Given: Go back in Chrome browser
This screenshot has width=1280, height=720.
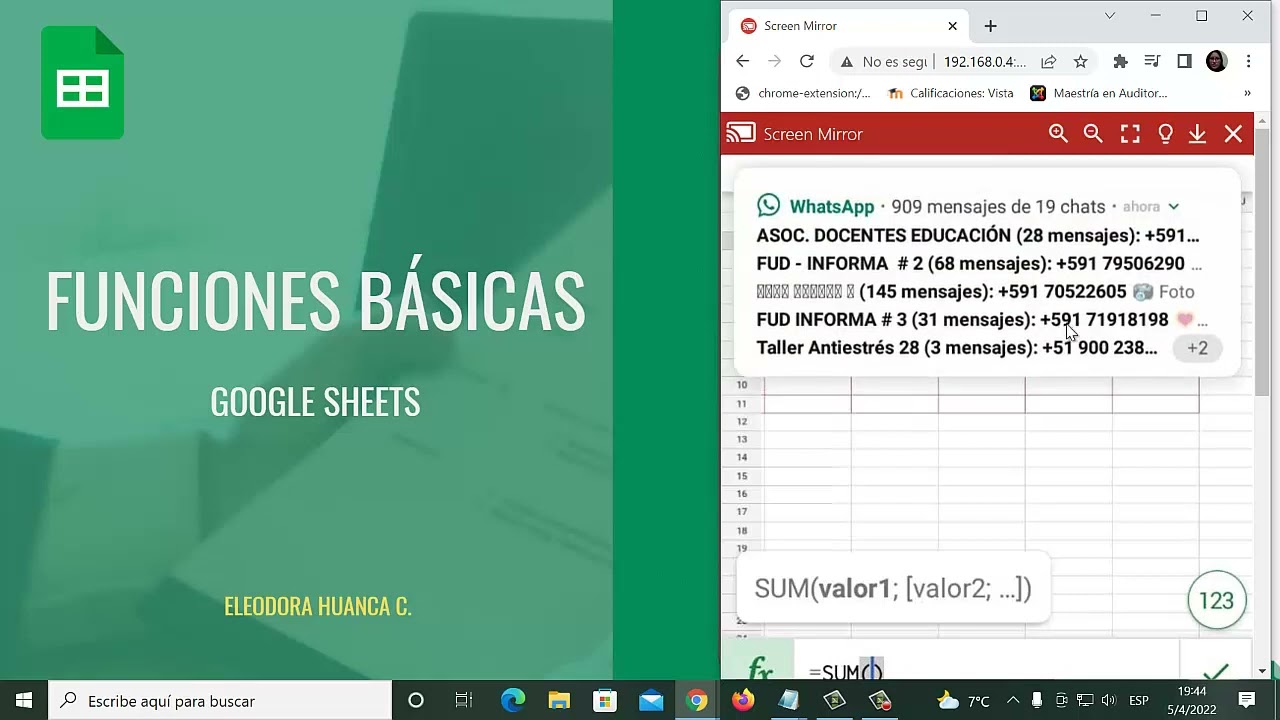Looking at the screenshot, I should (x=742, y=61).
